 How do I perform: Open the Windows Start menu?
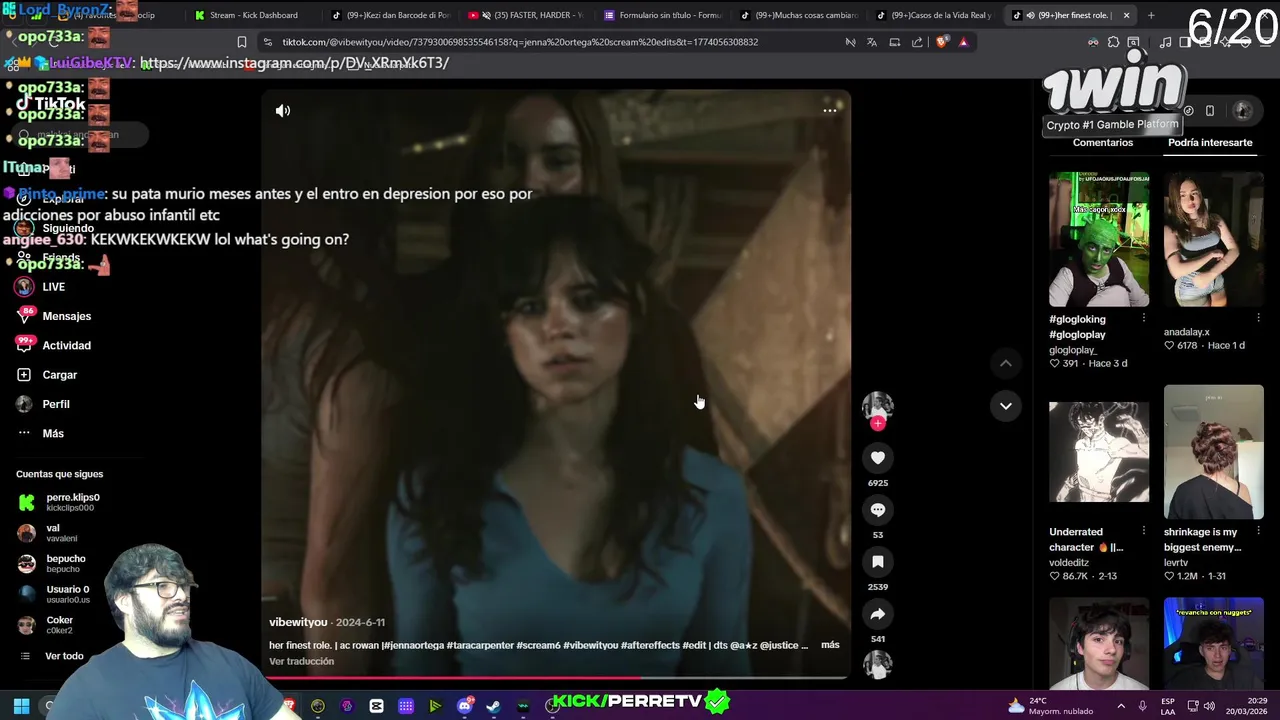pyautogui.click(x=21, y=706)
